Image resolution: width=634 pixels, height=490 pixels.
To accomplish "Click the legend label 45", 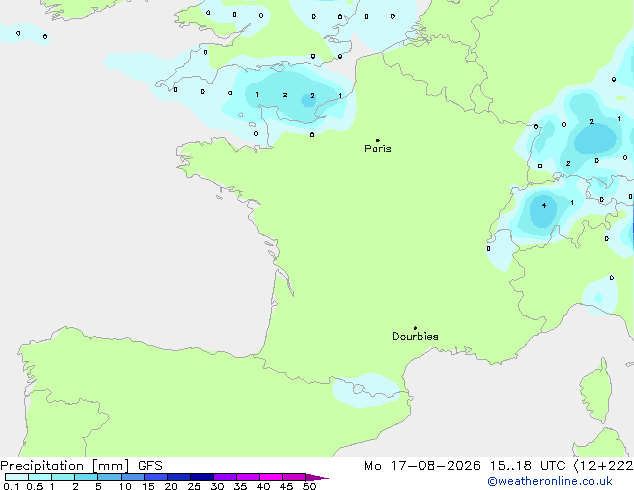I will (x=286, y=486).
